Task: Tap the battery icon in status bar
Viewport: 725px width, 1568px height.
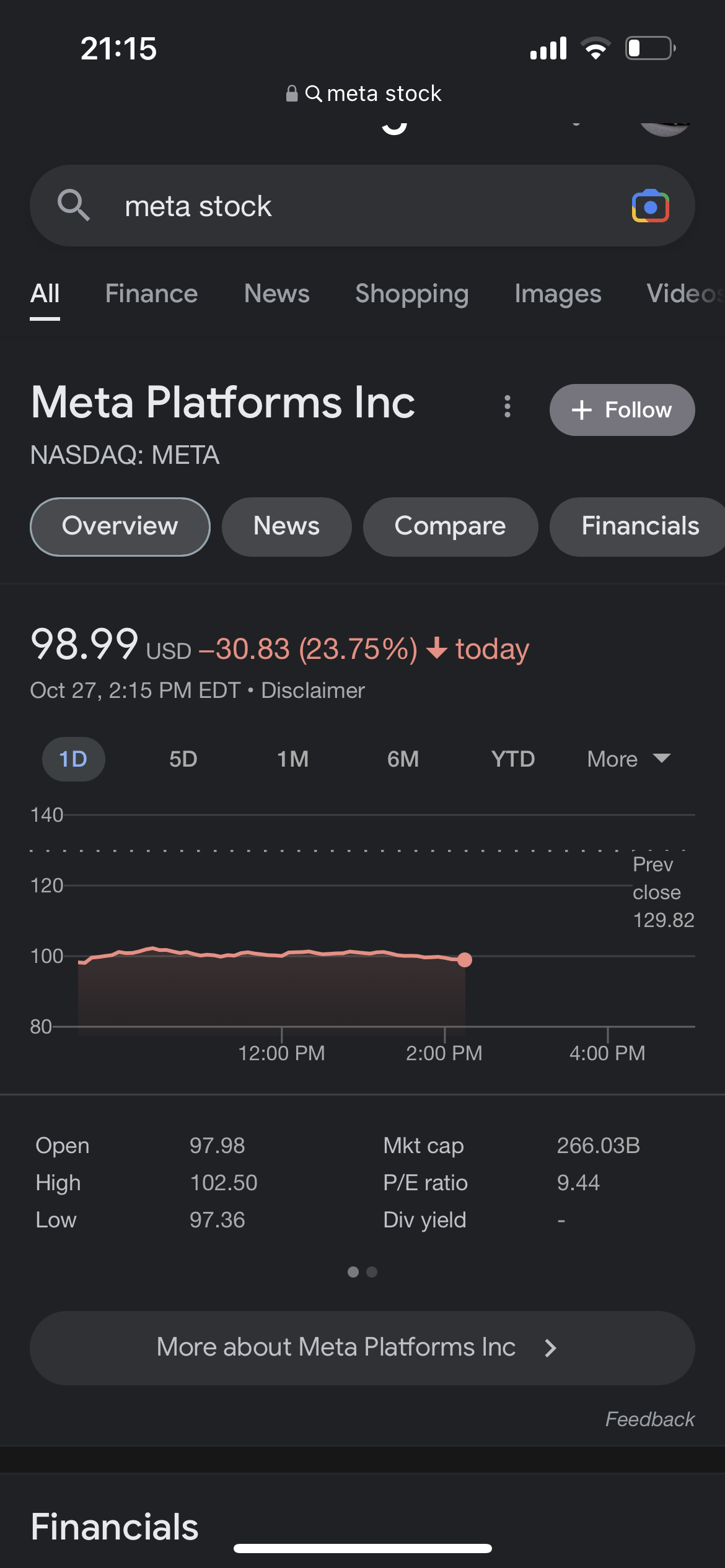Action: click(x=651, y=48)
